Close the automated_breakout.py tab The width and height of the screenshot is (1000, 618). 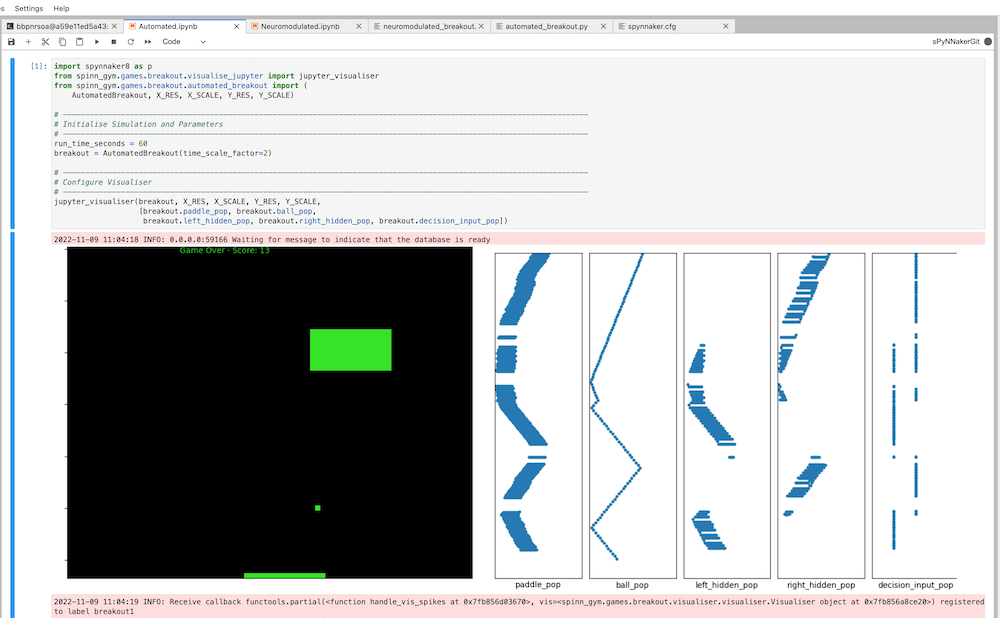point(603,26)
